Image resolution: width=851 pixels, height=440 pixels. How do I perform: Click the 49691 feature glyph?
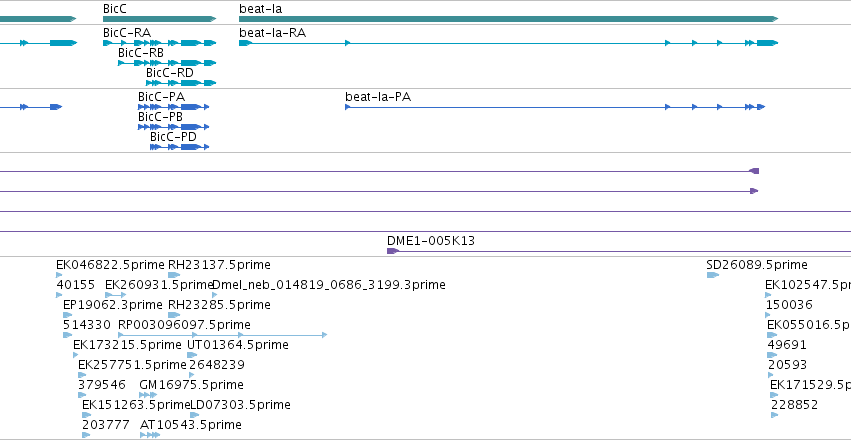(x=773, y=355)
